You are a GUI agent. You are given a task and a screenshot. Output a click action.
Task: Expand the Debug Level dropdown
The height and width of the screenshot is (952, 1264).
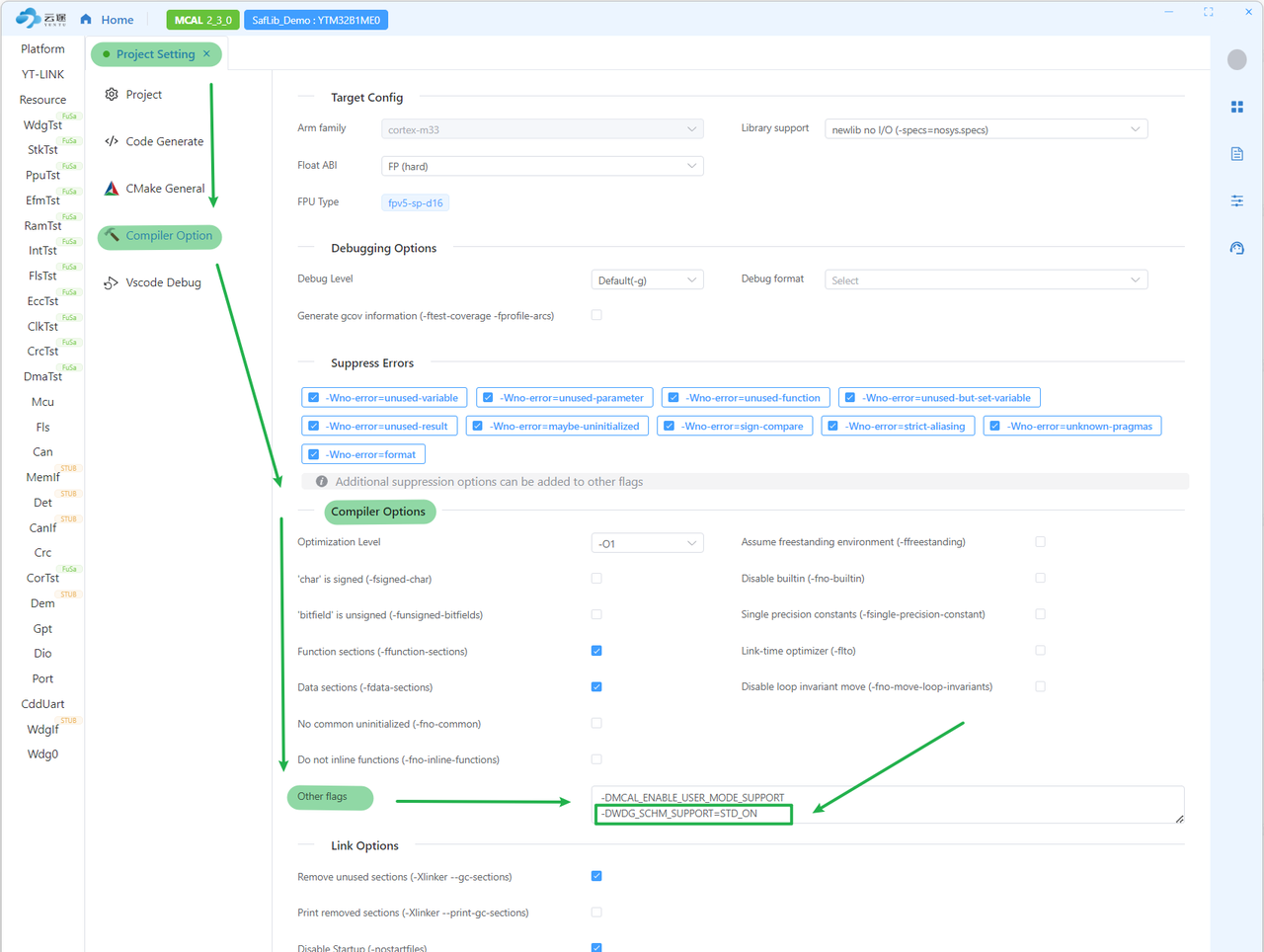click(x=646, y=280)
